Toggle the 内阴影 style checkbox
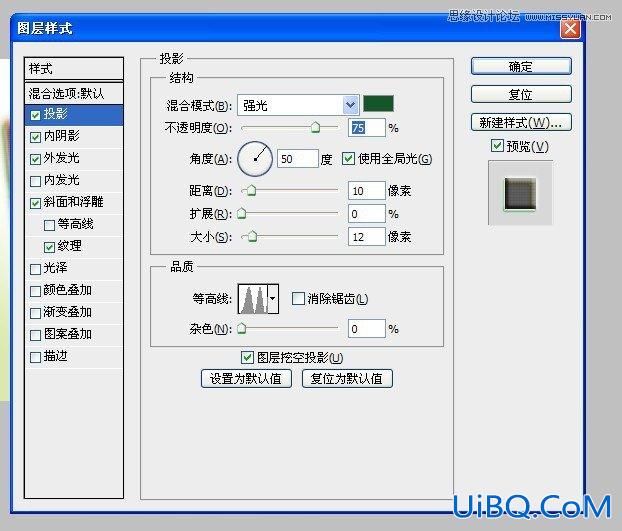Viewport: 622px width, 531px height. pos(35,137)
